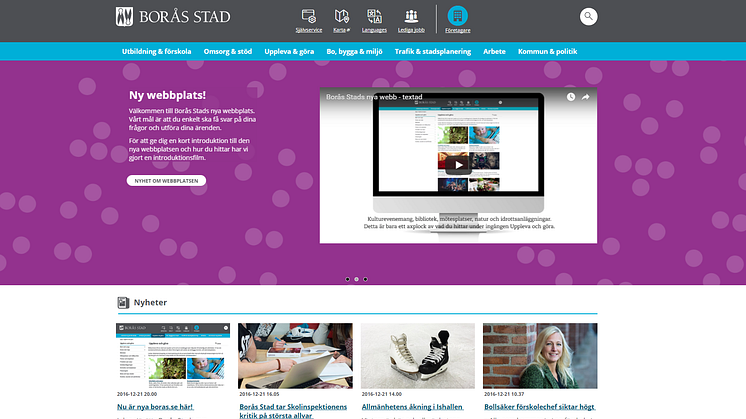Click the Nyheter newspaper icon
Screen dimensions: 746x419
tap(123, 302)
